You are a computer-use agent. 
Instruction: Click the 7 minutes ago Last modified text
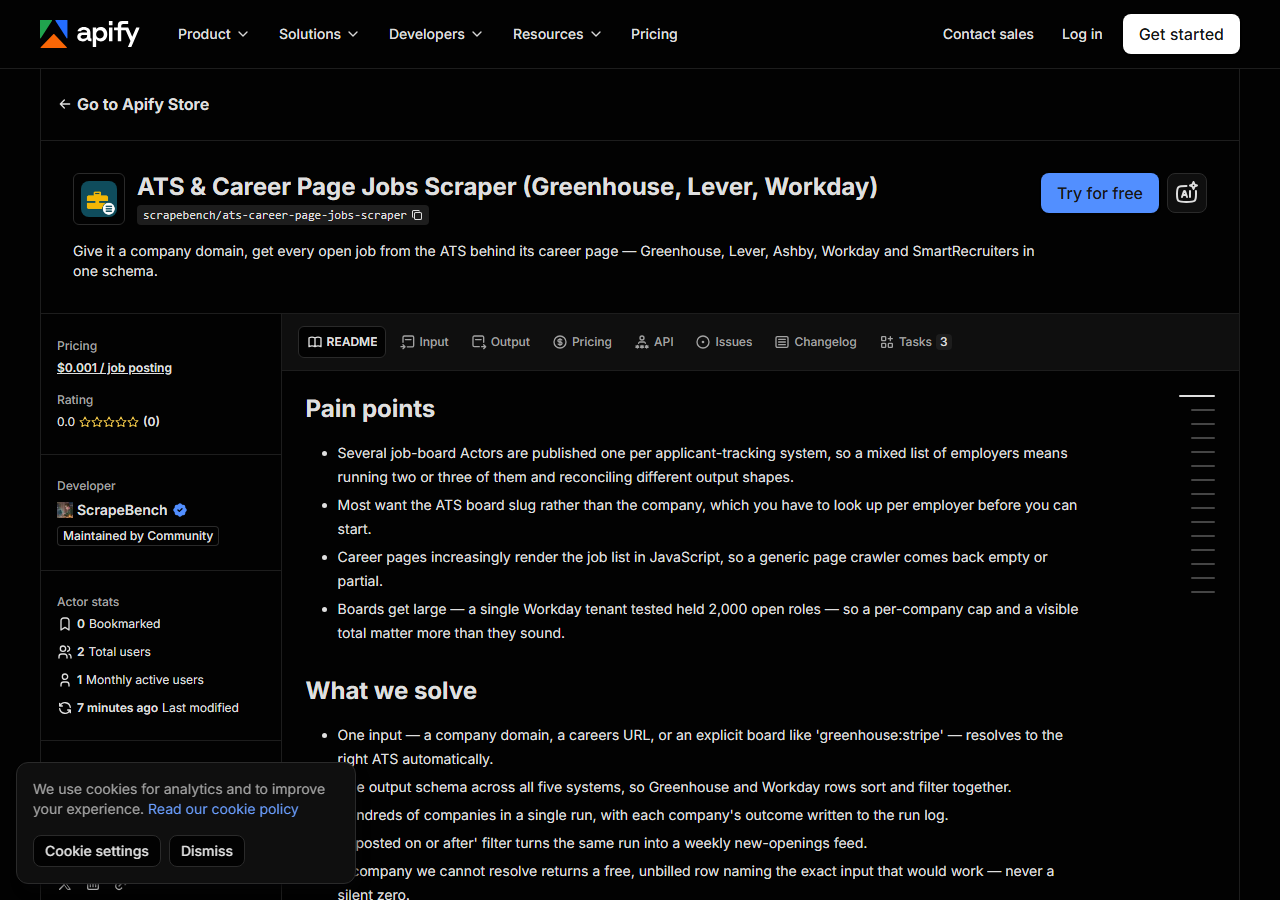coord(158,708)
